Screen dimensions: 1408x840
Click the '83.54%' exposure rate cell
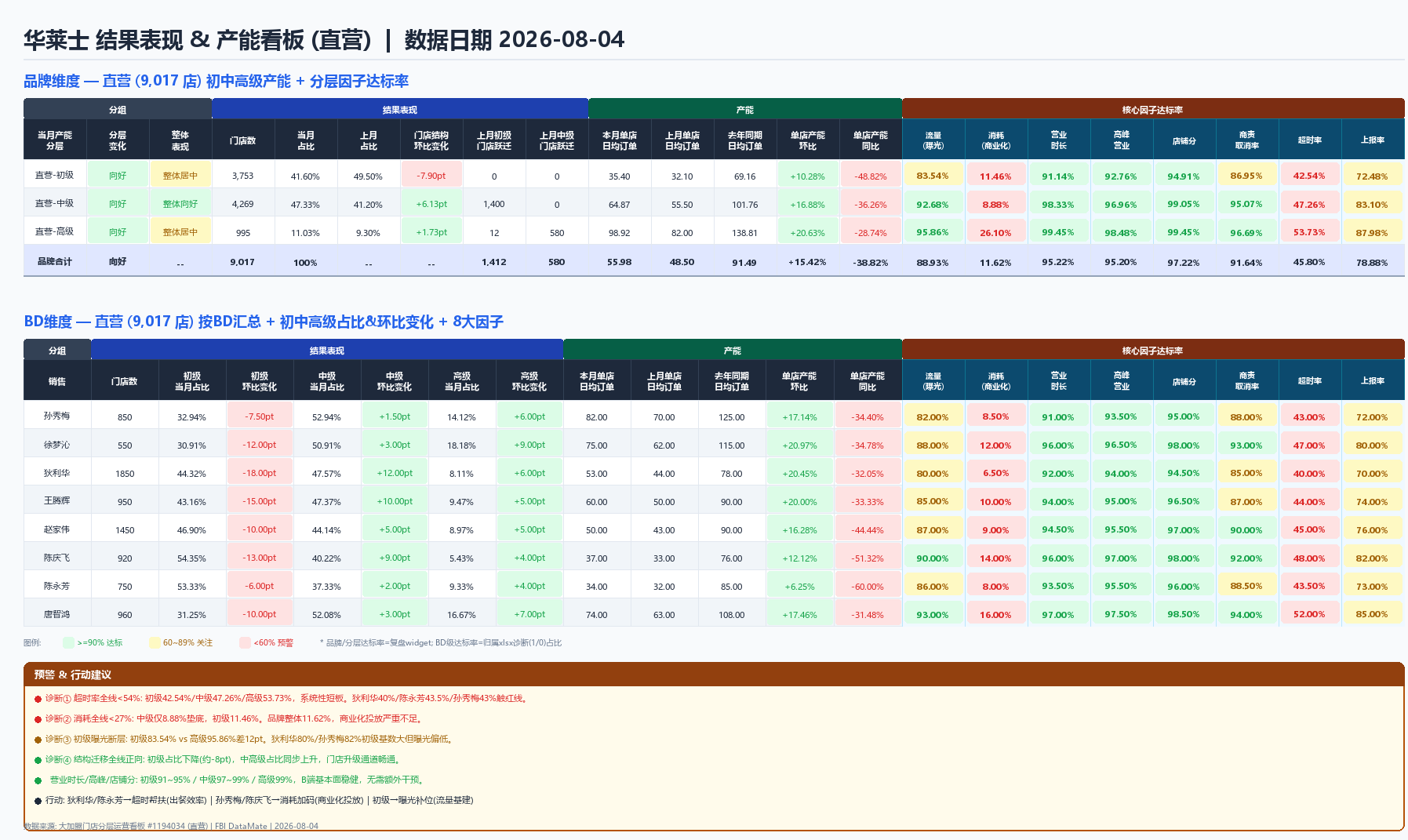coord(933,176)
